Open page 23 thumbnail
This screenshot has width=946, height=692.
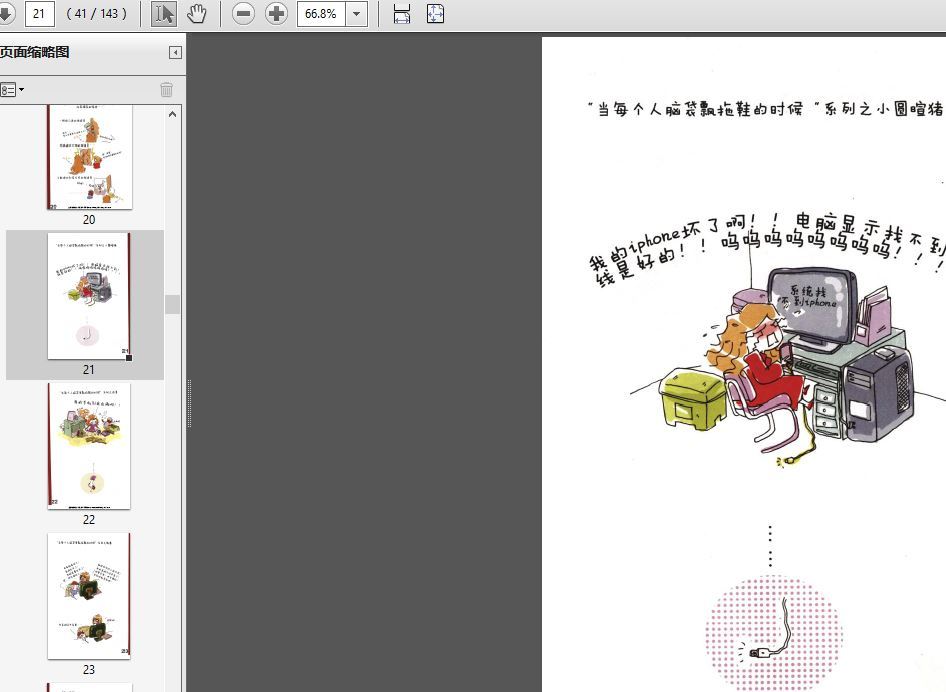point(89,595)
